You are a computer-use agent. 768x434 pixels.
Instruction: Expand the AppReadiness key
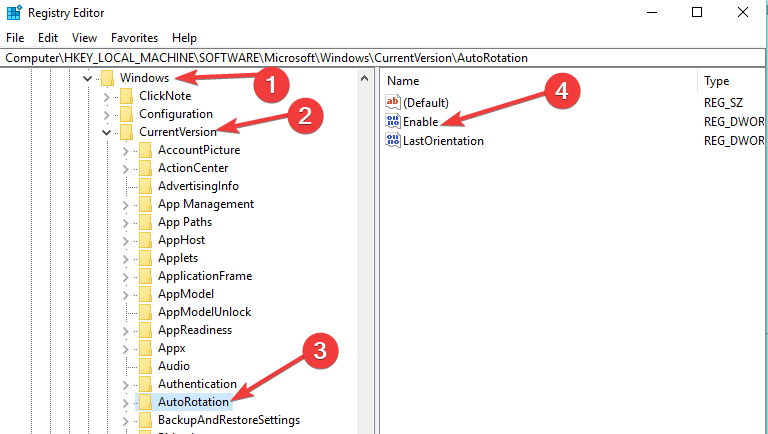tap(125, 331)
